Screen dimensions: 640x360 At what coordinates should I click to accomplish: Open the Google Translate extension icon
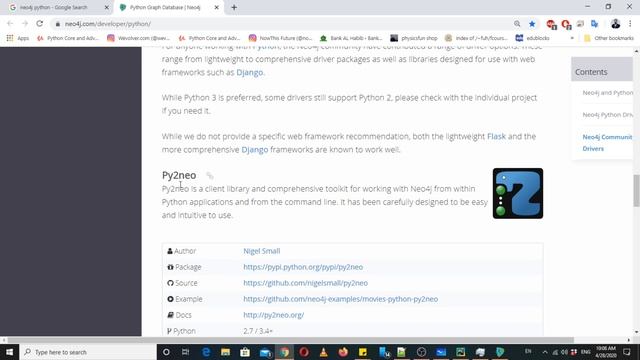(x=595, y=24)
